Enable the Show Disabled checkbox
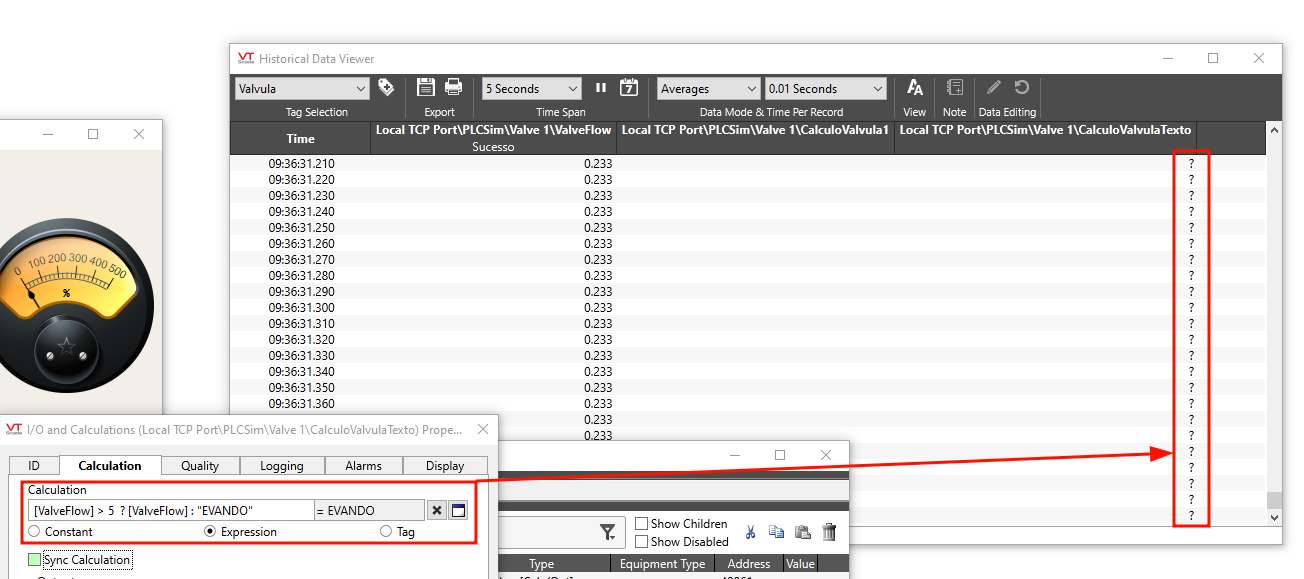The image size is (1304, 579). click(642, 542)
